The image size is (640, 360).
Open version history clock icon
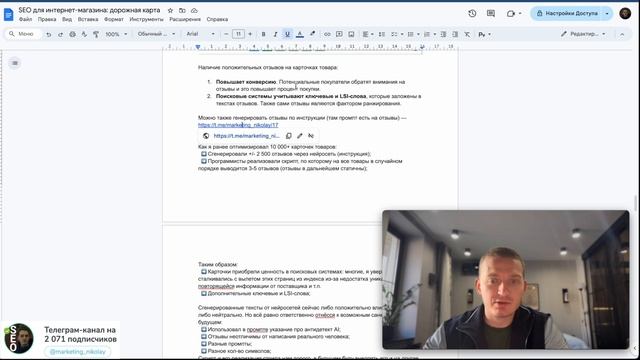coord(472,13)
